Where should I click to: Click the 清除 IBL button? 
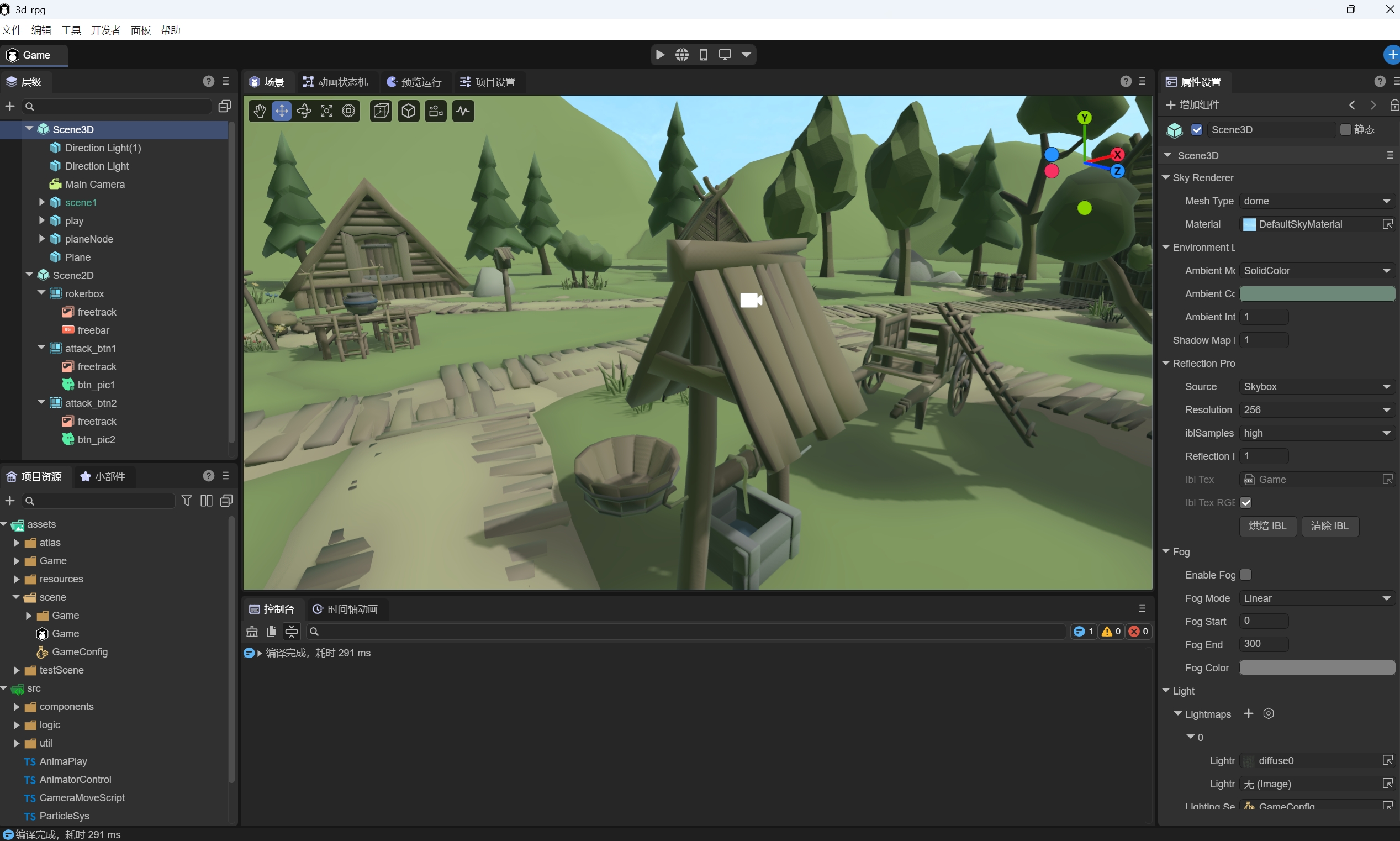pos(1330,526)
